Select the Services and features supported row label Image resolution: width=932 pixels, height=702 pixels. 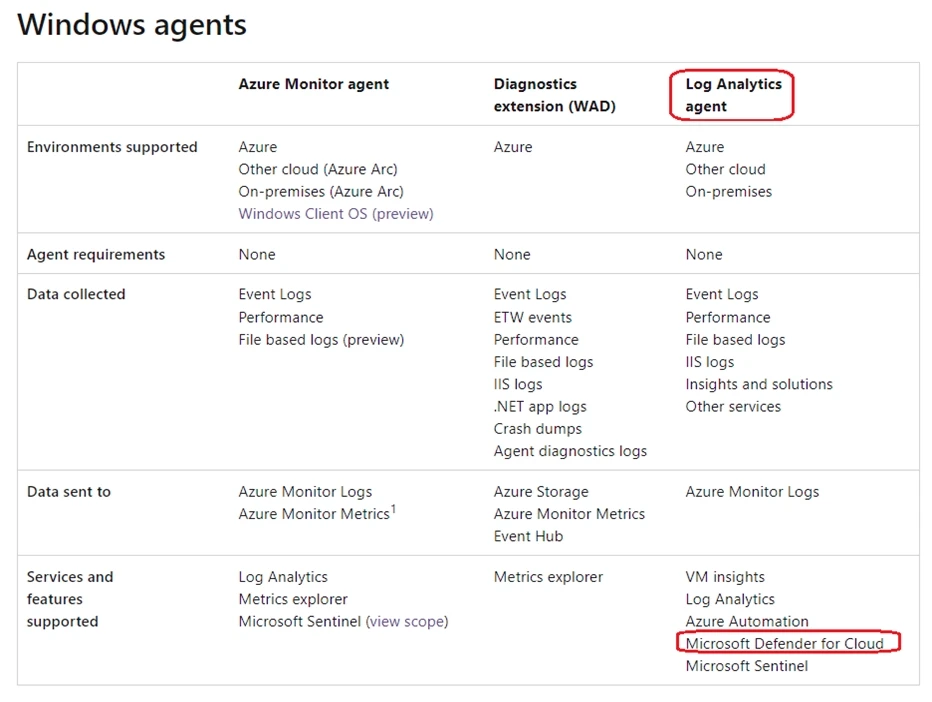click(70, 599)
